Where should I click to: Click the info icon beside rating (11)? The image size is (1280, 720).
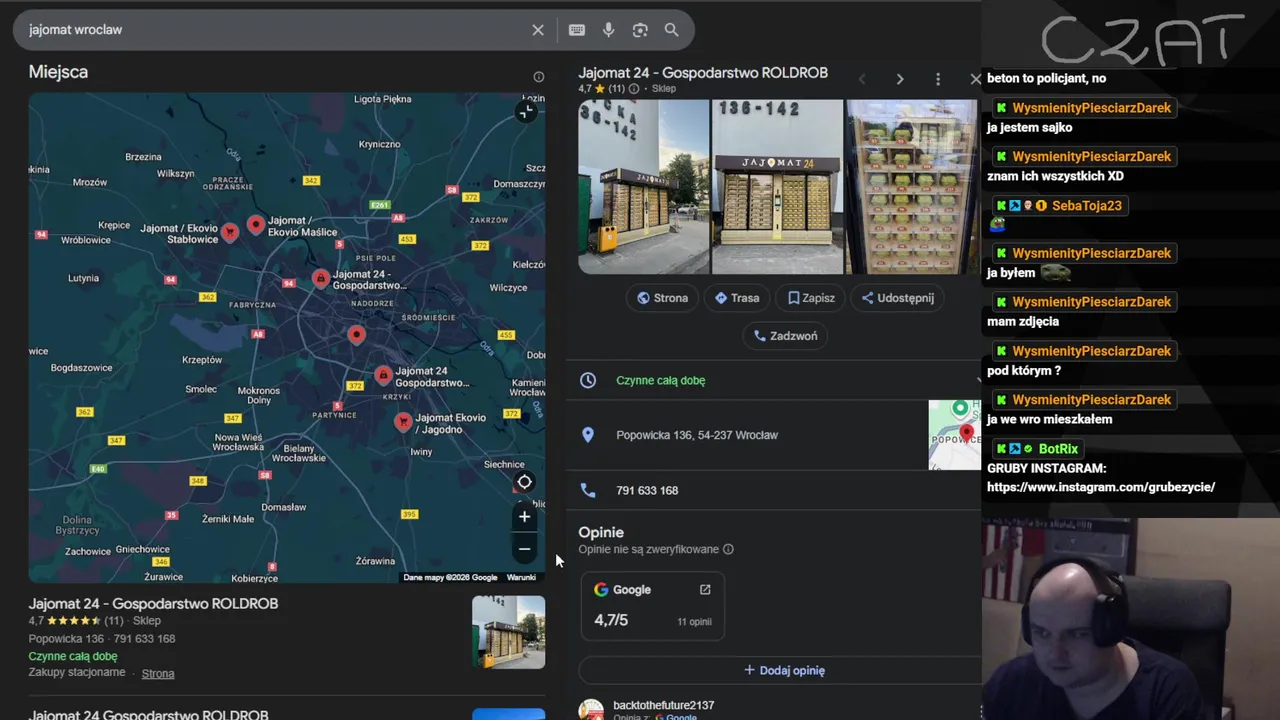(x=633, y=89)
